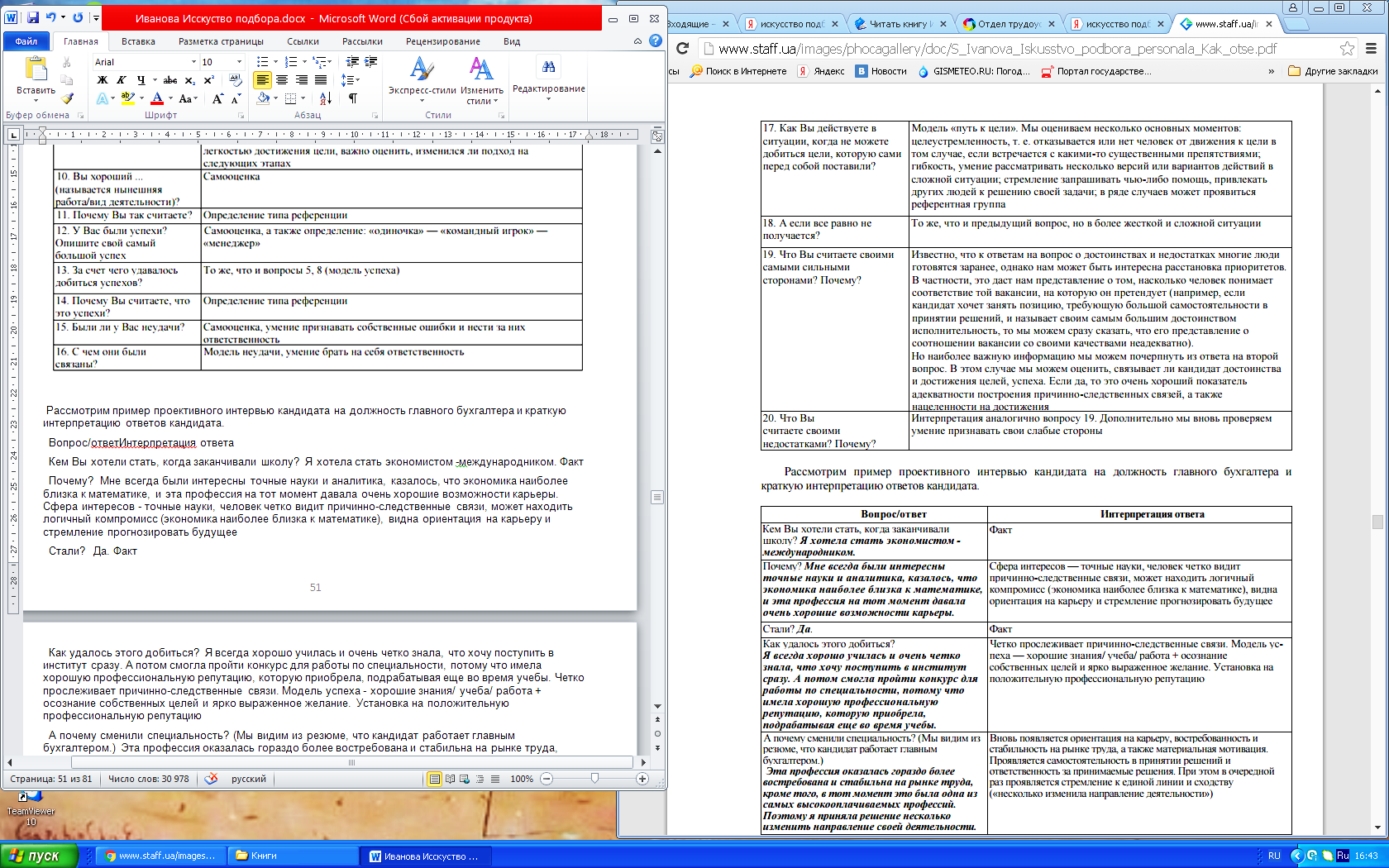Viewport: 1389px width, 868px height.
Task: Cut the selection with the scissors icon
Action: point(67,62)
